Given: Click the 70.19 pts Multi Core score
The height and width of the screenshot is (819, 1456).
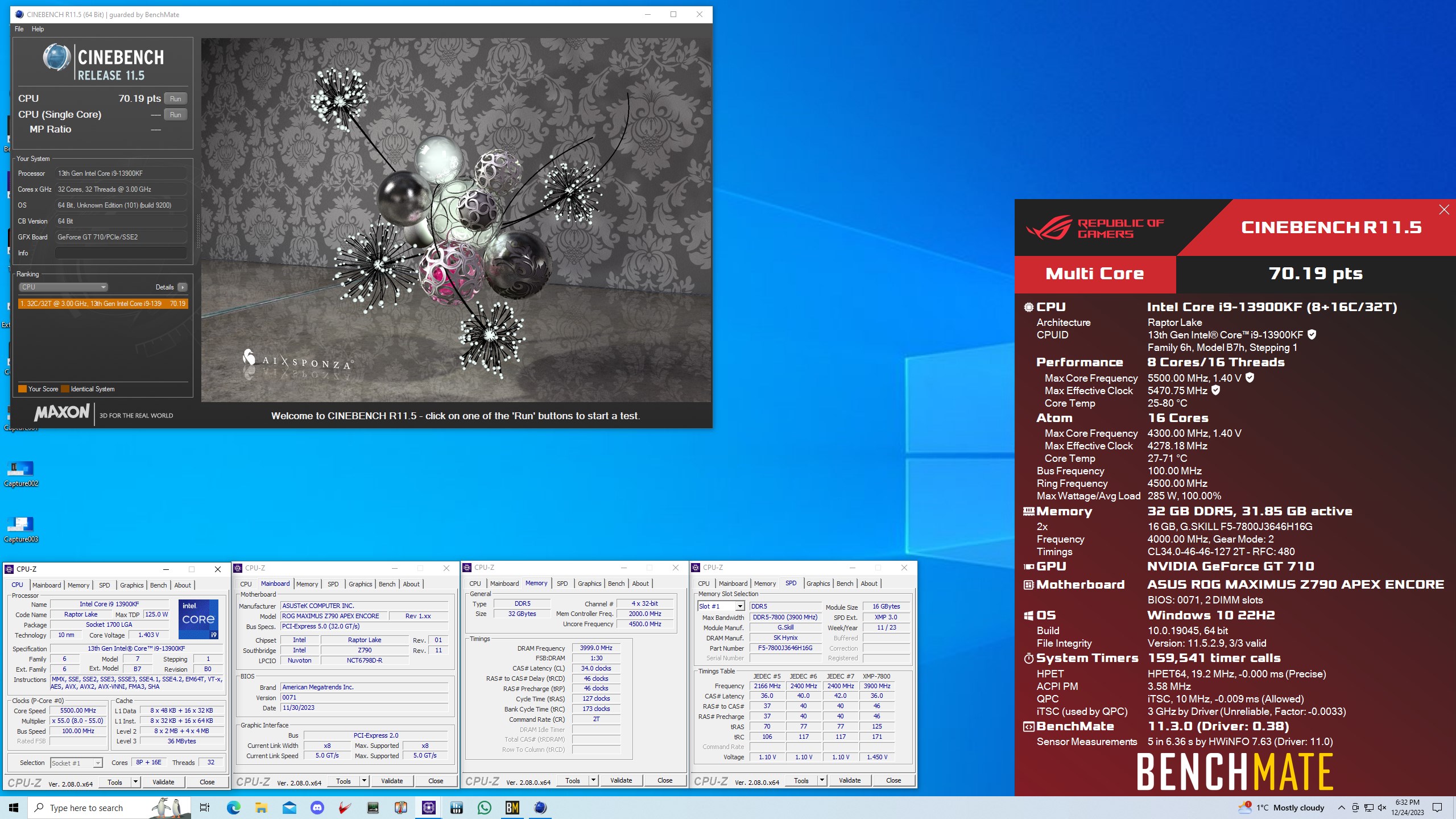Looking at the screenshot, I should (1316, 274).
